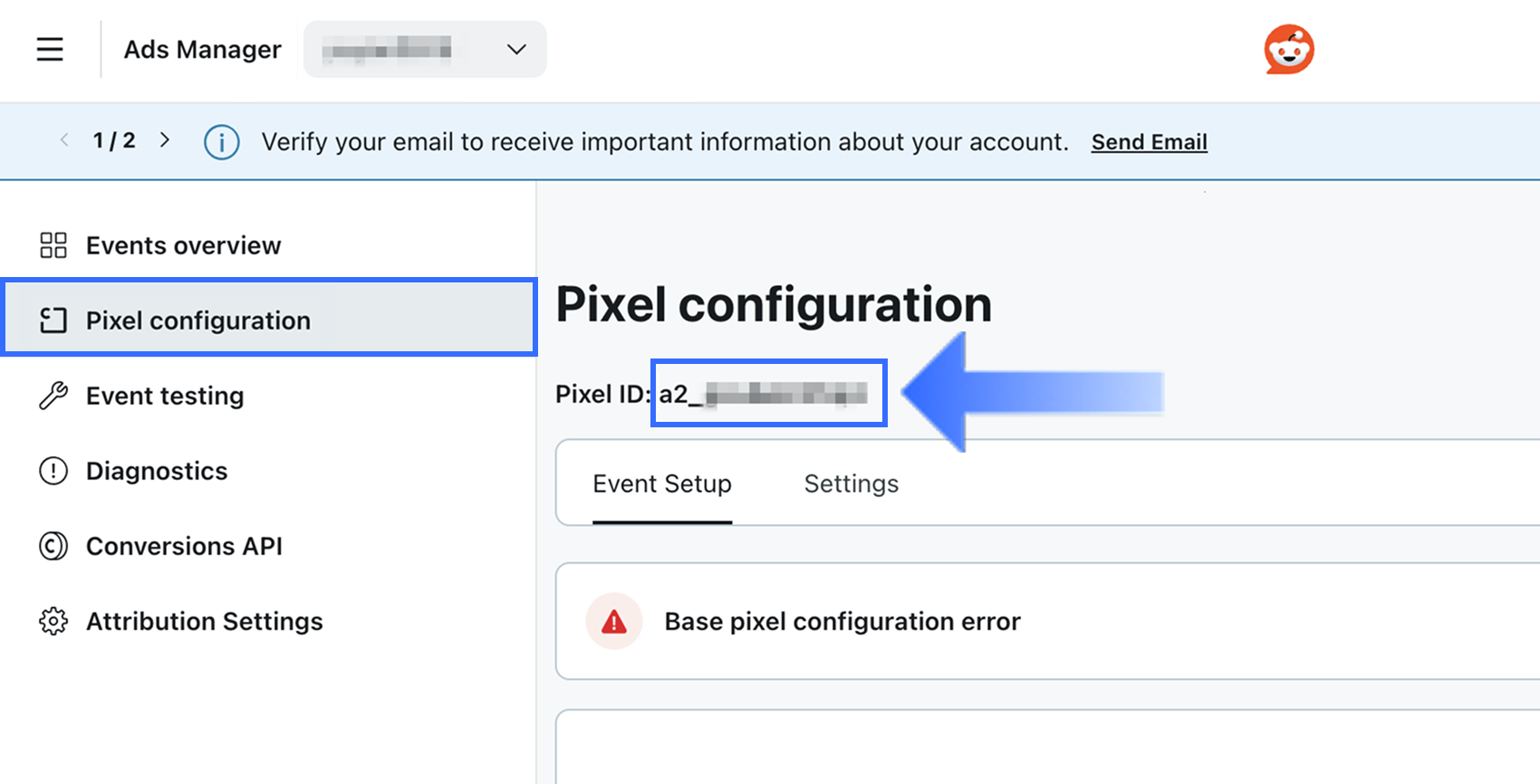The width and height of the screenshot is (1540, 784).
Task: Select the Event Setup tab
Action: [x=661, y=483]
